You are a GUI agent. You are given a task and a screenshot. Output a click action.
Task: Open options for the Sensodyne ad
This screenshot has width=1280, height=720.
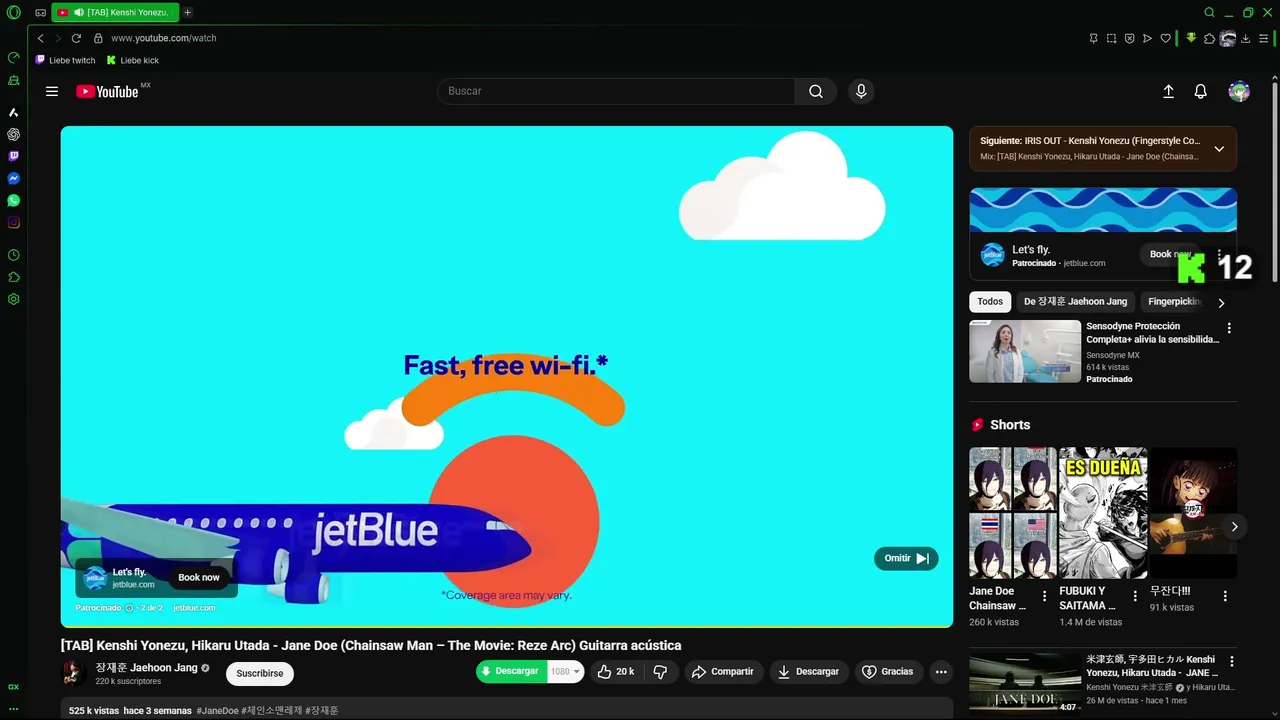[x=1229, y=328]
